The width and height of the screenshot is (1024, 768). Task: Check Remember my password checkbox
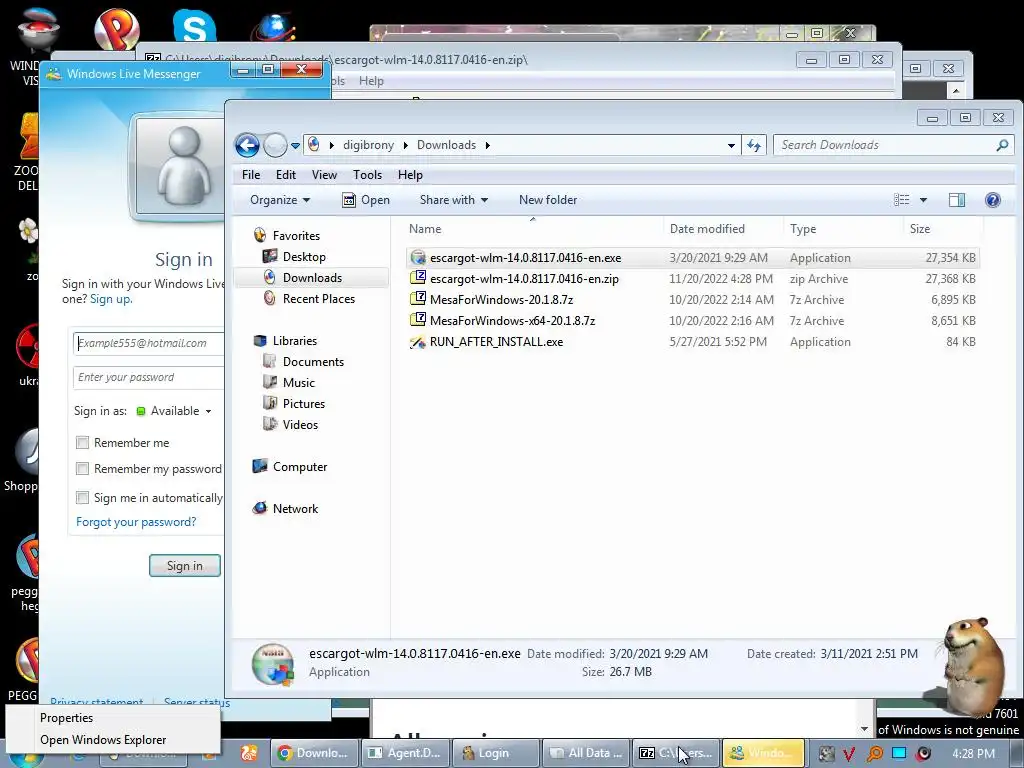(82, 469)
